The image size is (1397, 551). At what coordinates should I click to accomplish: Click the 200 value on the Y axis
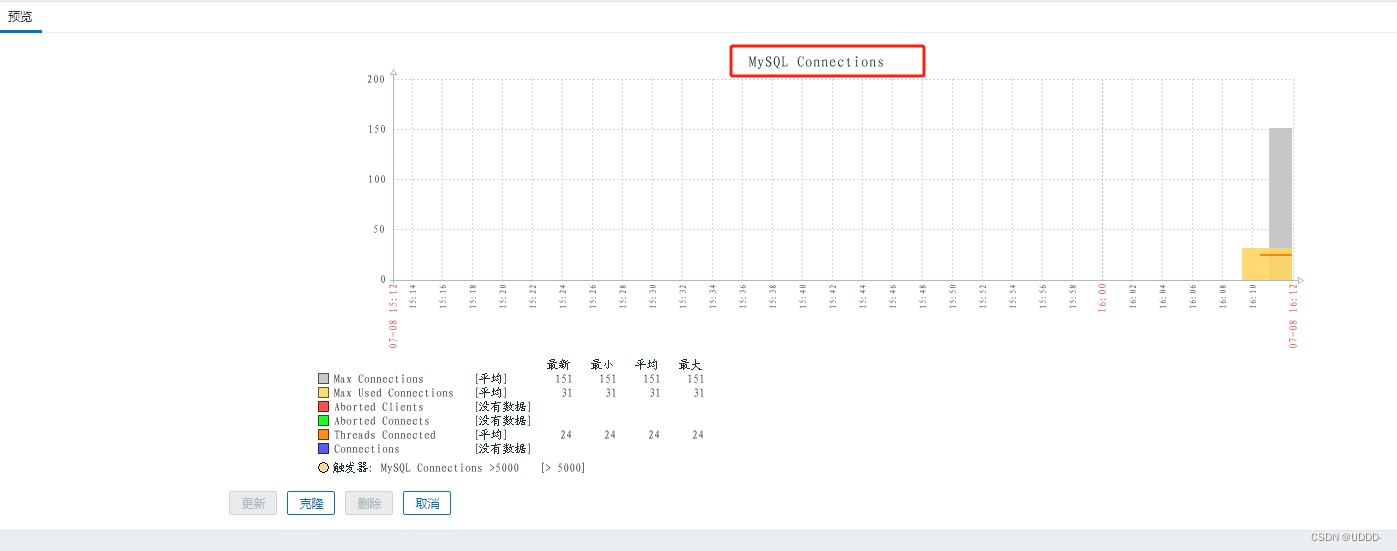[377, 79]
